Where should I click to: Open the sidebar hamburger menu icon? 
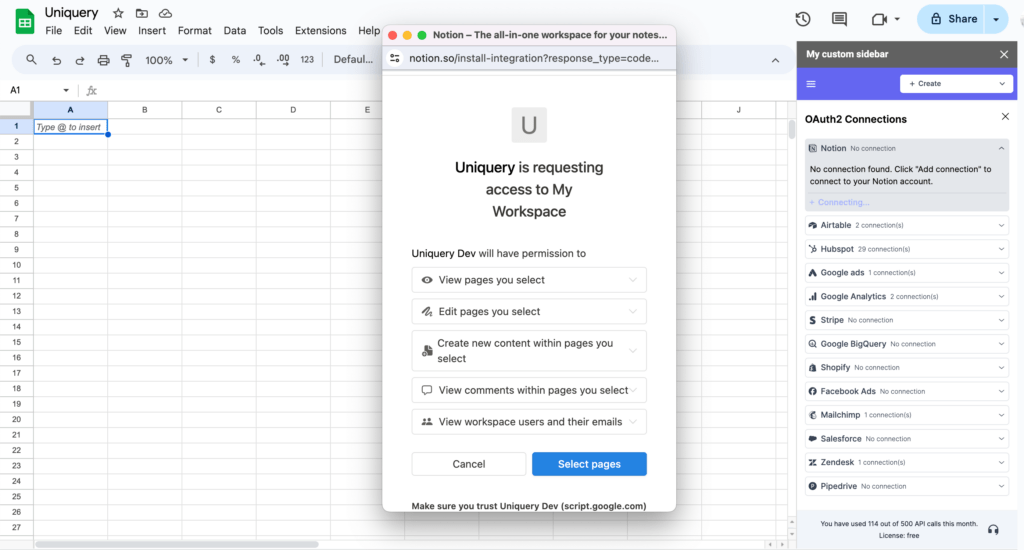click(811, 84)
